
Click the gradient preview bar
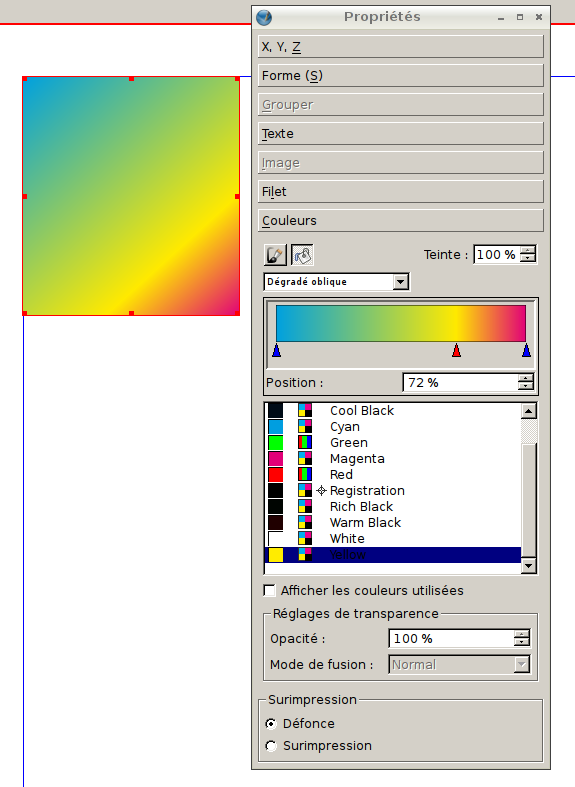401,324
